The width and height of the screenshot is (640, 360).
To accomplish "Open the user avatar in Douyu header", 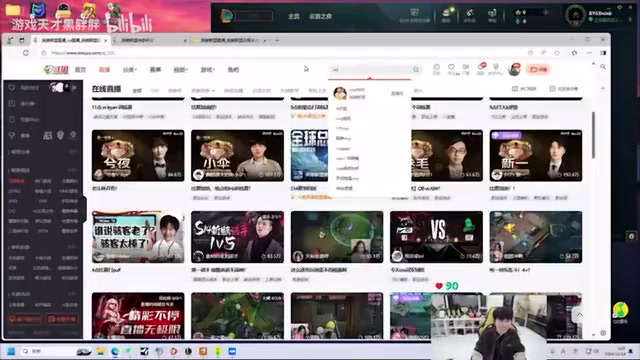I will (514, 69).
